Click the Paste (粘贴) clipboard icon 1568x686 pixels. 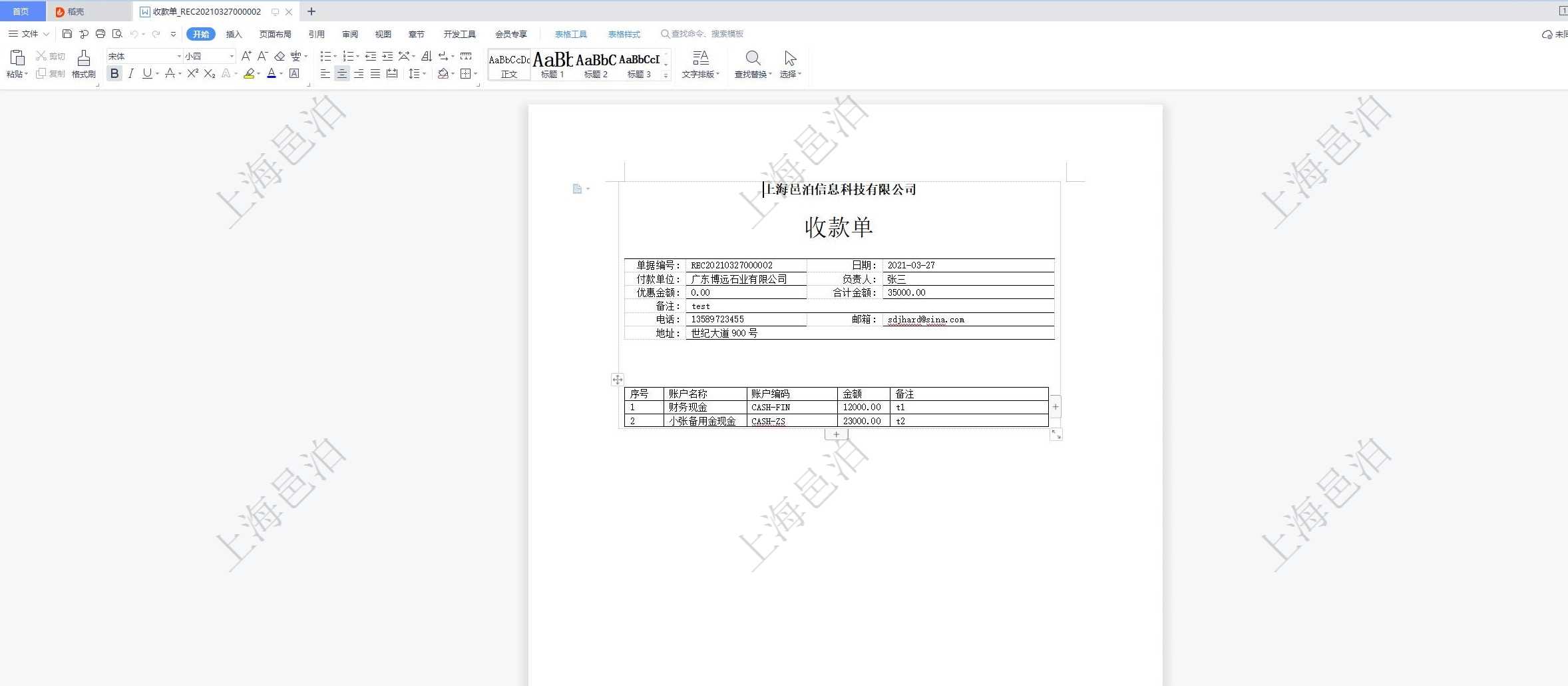pos(17,59)
